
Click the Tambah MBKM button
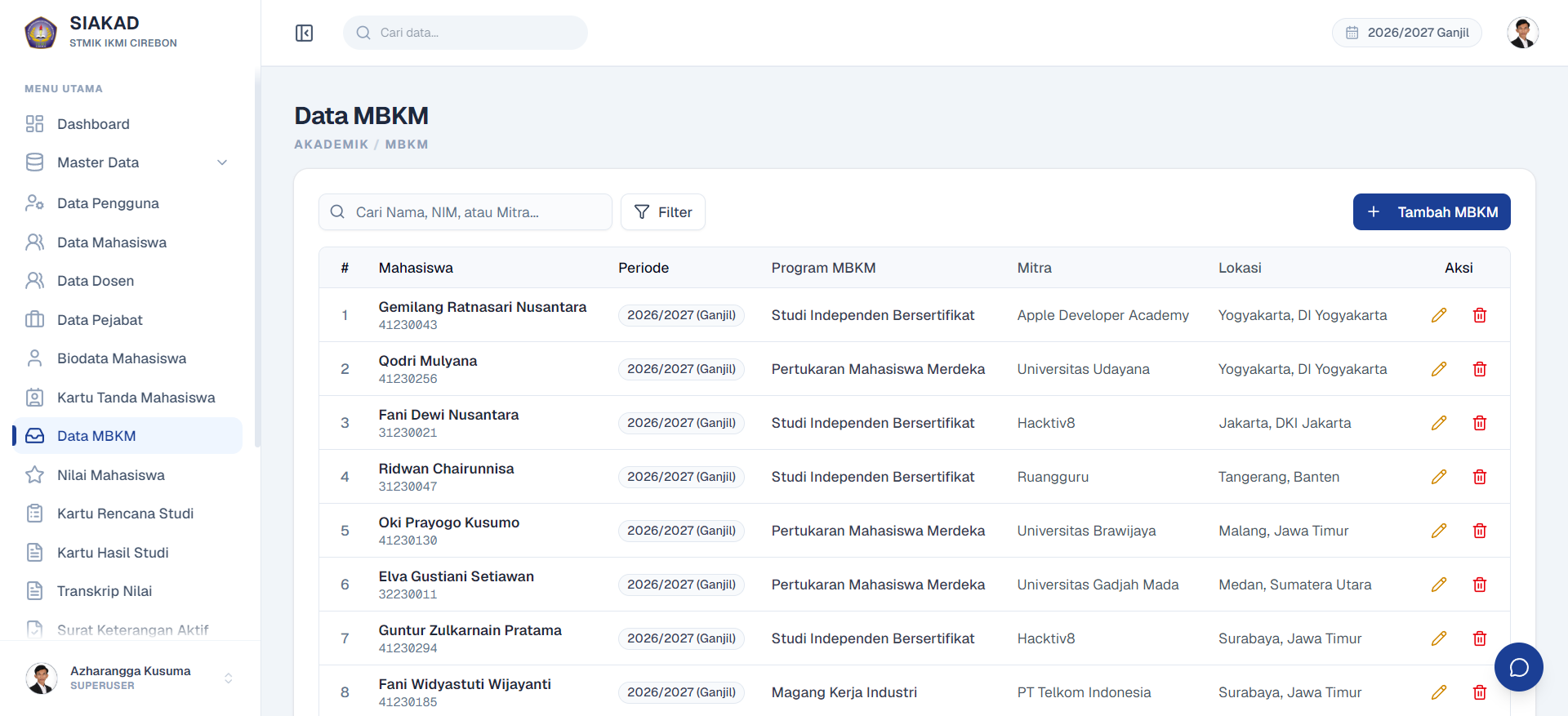point(1431,212)
